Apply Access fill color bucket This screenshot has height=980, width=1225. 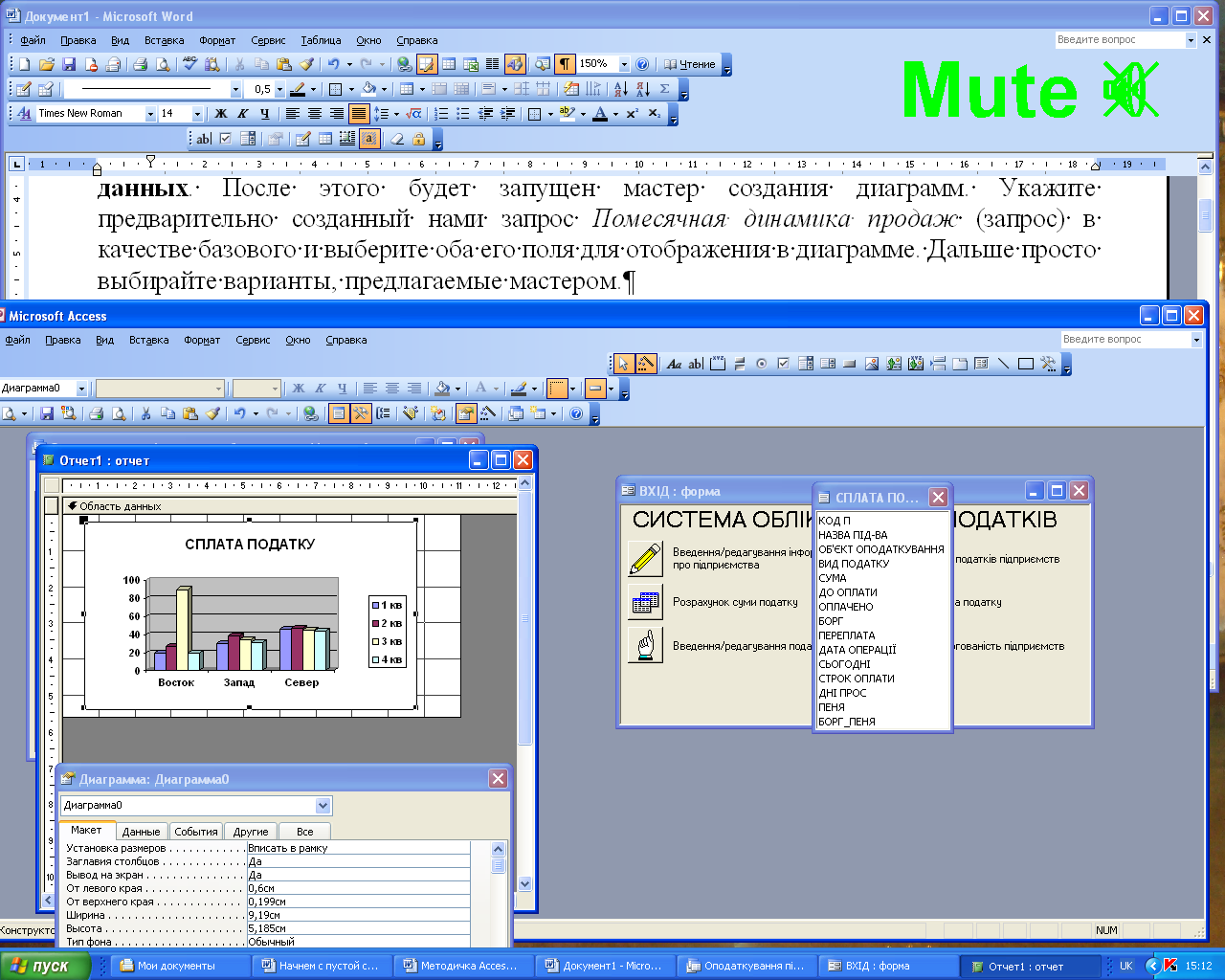tap(442, 389)
